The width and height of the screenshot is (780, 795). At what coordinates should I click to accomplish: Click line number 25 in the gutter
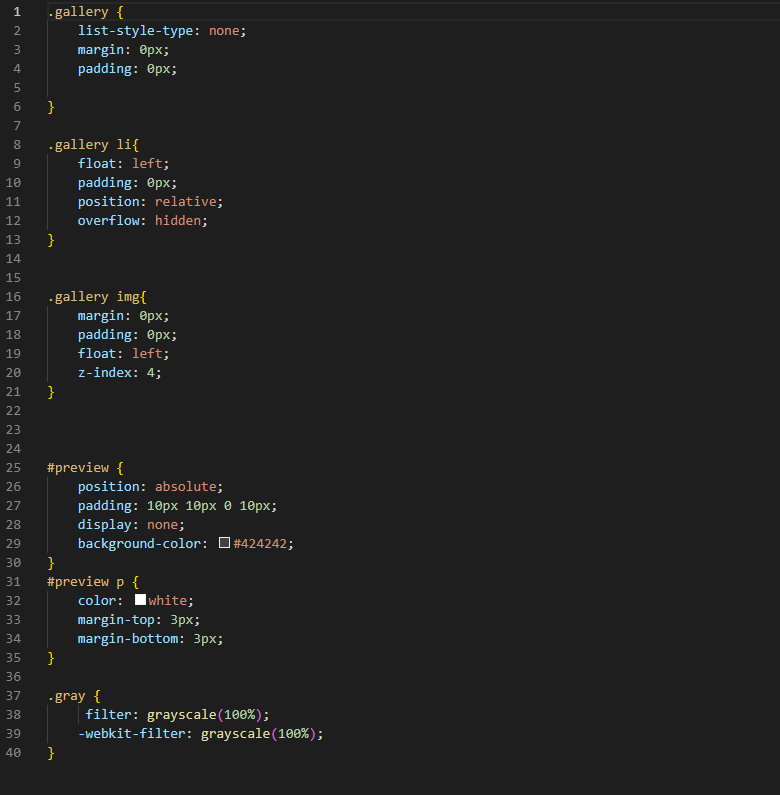tap(13, 467)
